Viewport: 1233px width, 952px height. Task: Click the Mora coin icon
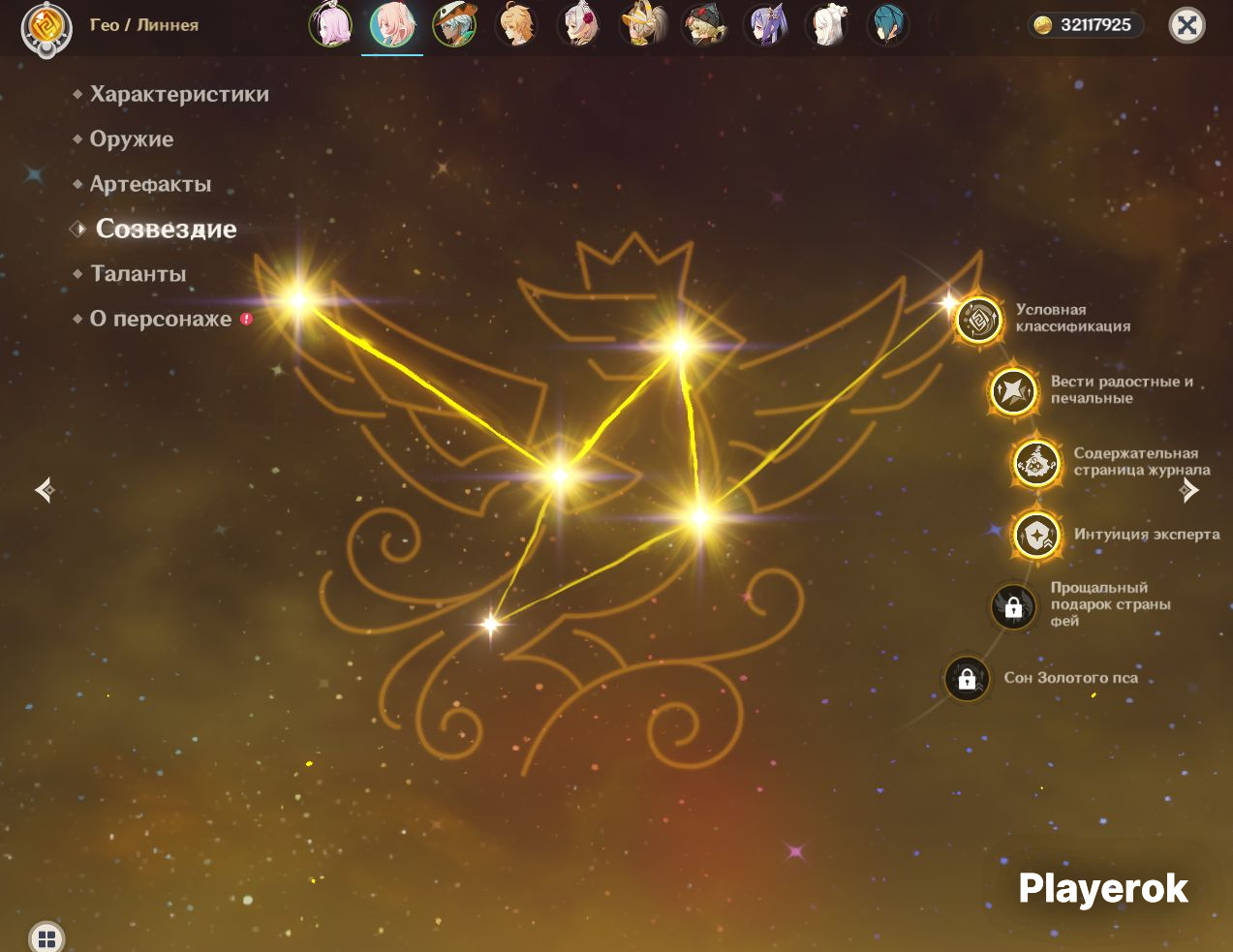[1043, 25]
